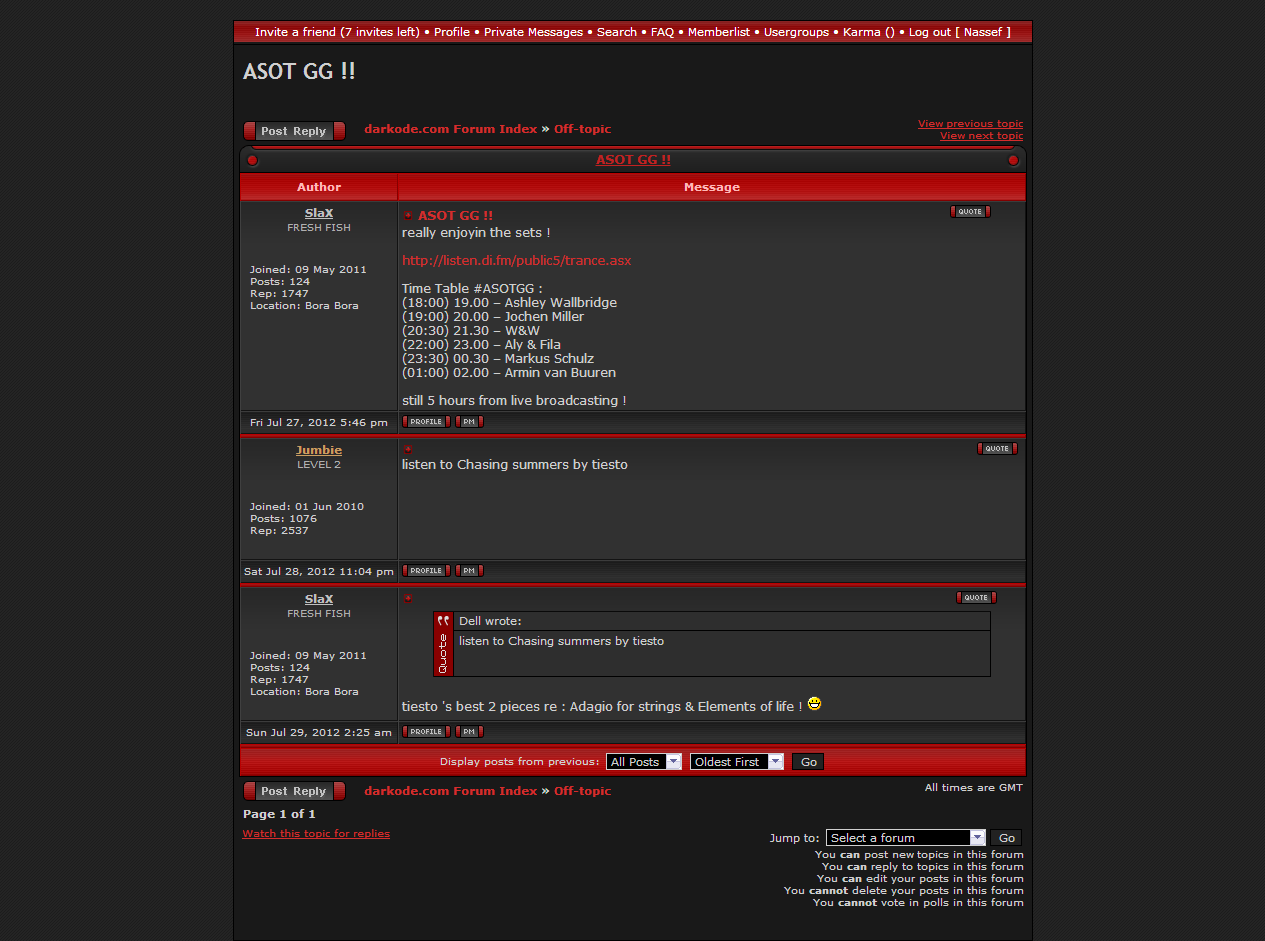Click the Quote icon on SlaX's first post
This screenshot has height=941, width=1265.
pos(969,212)
